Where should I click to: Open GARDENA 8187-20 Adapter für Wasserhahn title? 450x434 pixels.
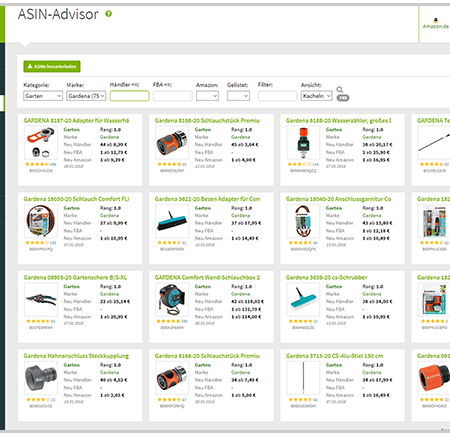(x=76, y=121)
